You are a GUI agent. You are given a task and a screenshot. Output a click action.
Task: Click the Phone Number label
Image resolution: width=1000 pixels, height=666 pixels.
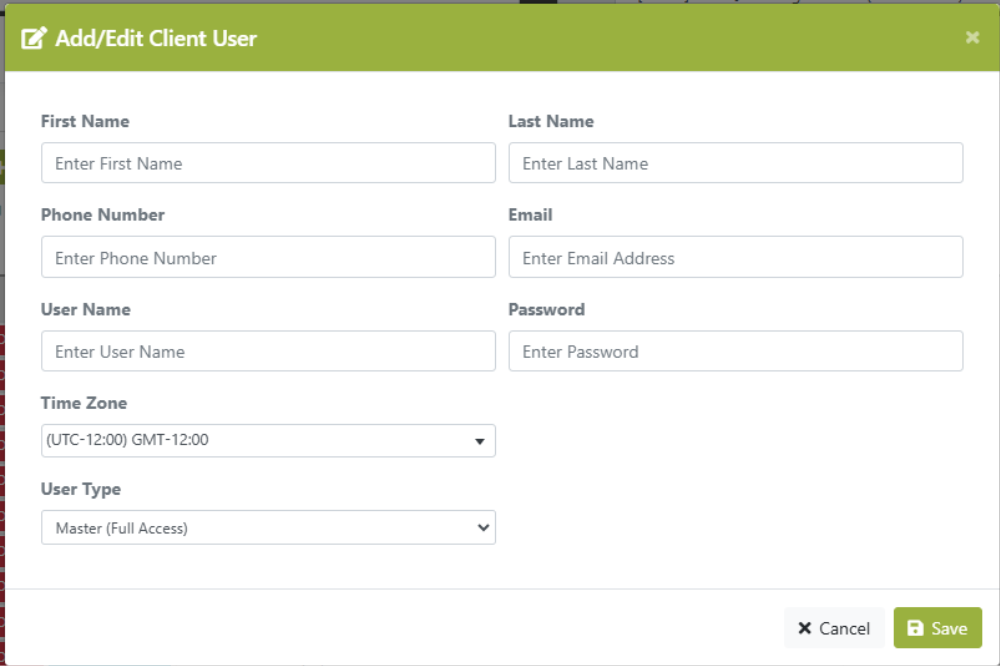click(x=103, y=215)
